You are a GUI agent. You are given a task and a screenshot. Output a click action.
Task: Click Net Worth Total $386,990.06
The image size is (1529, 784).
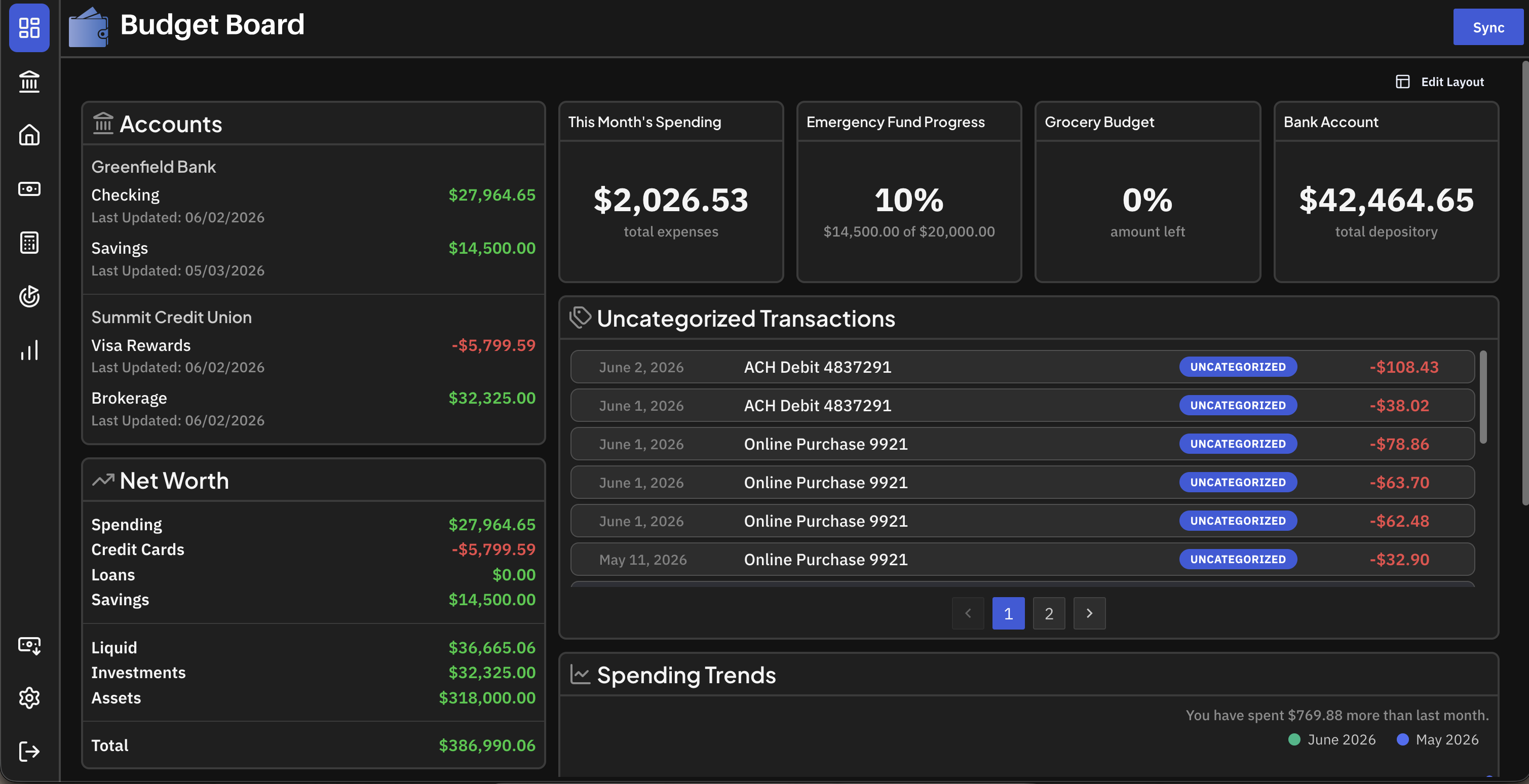pyautogui.click(x=314, y=746)
